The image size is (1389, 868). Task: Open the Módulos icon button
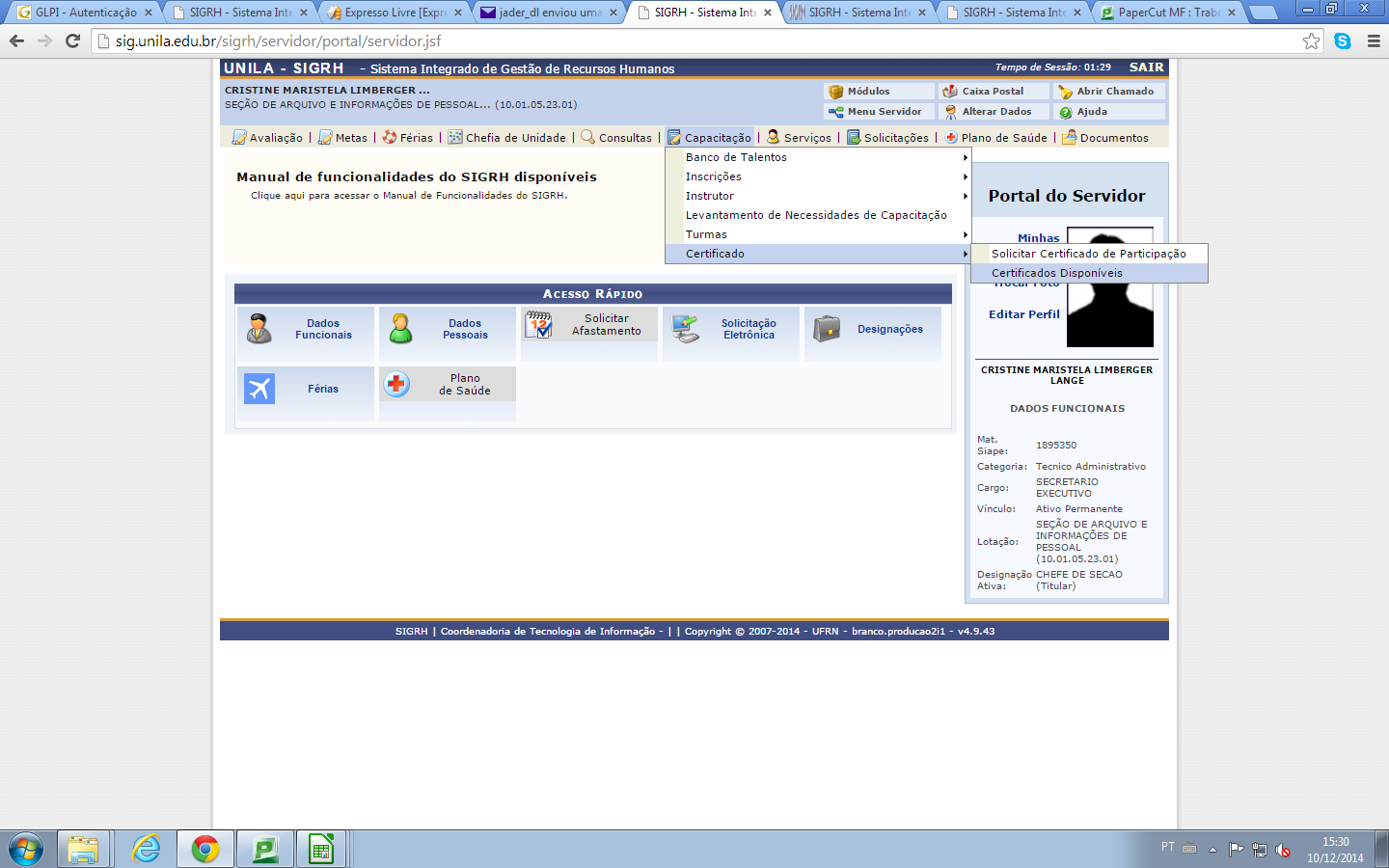(x=836, y=92)
